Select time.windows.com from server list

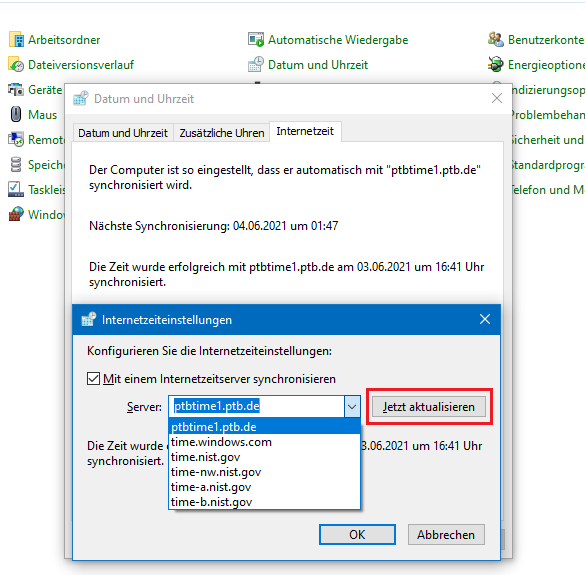tap(265, 442)
